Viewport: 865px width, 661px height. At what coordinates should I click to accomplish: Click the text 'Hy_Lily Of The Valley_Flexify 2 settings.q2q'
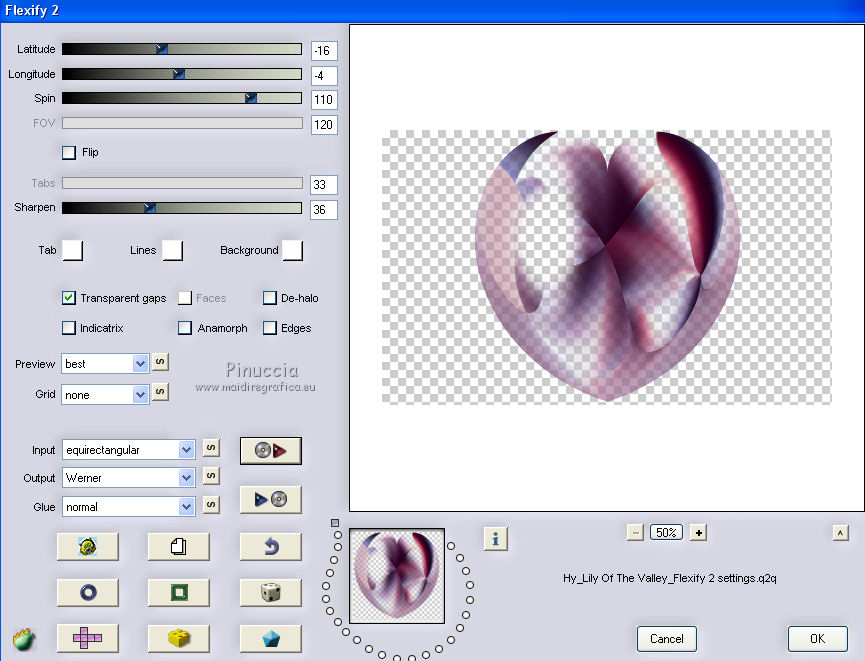pyautogui.click(x=670, y=578)
